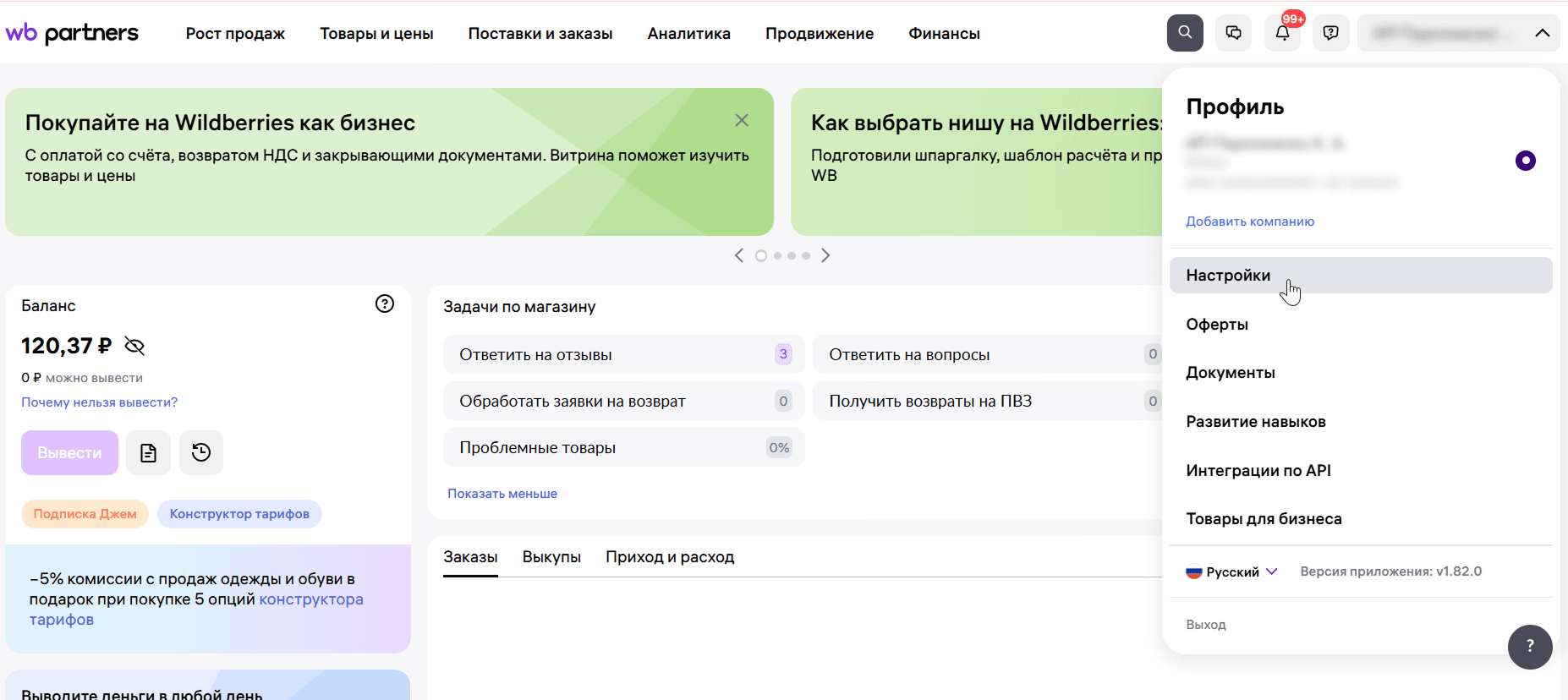
Task: Click the wb partners logo
Action: coord(72,33)
